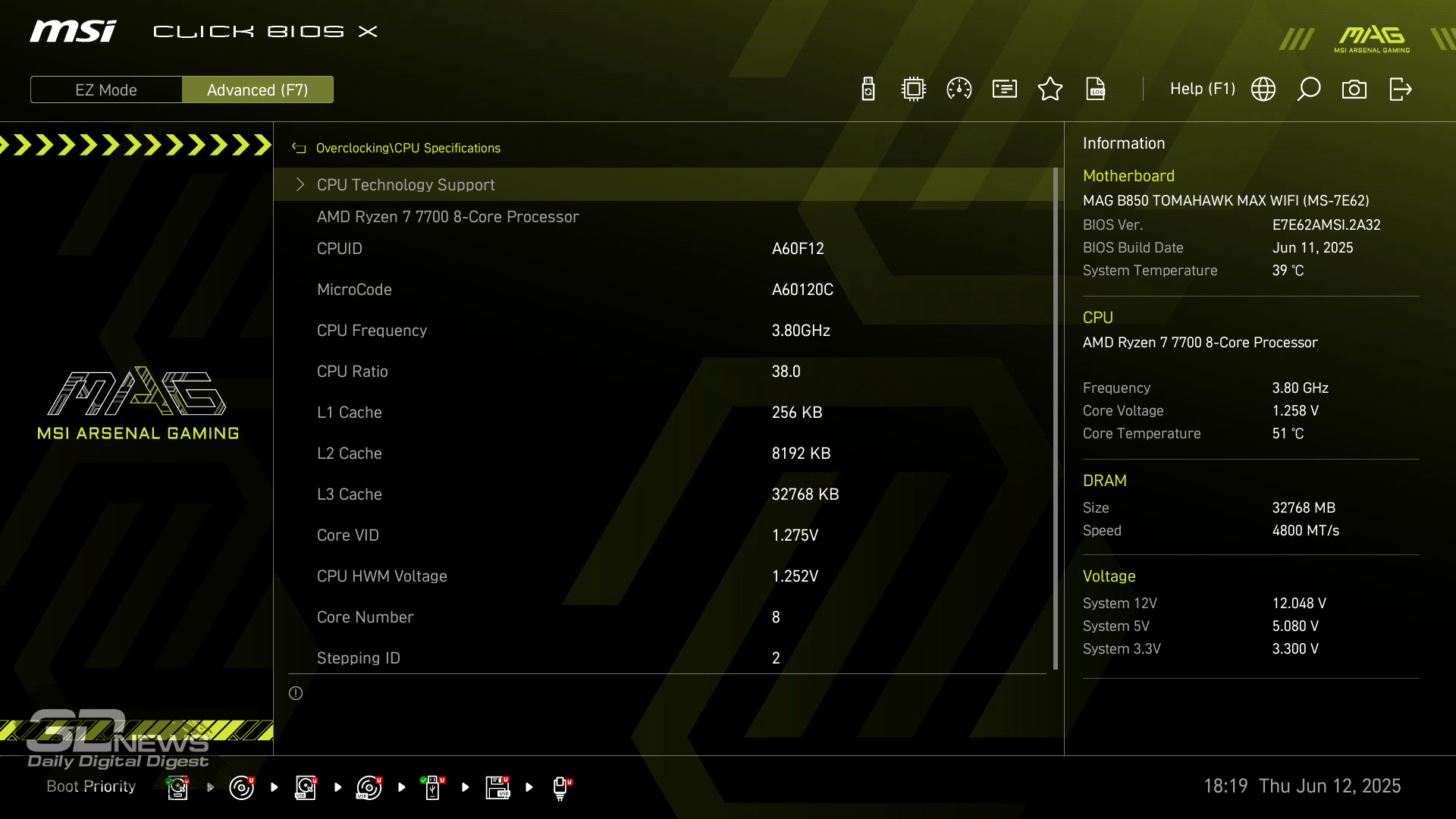Viewport: 1456px width, 819px height.
Task: Switch to EZ Mode tab
Action: tap(106, 89)
